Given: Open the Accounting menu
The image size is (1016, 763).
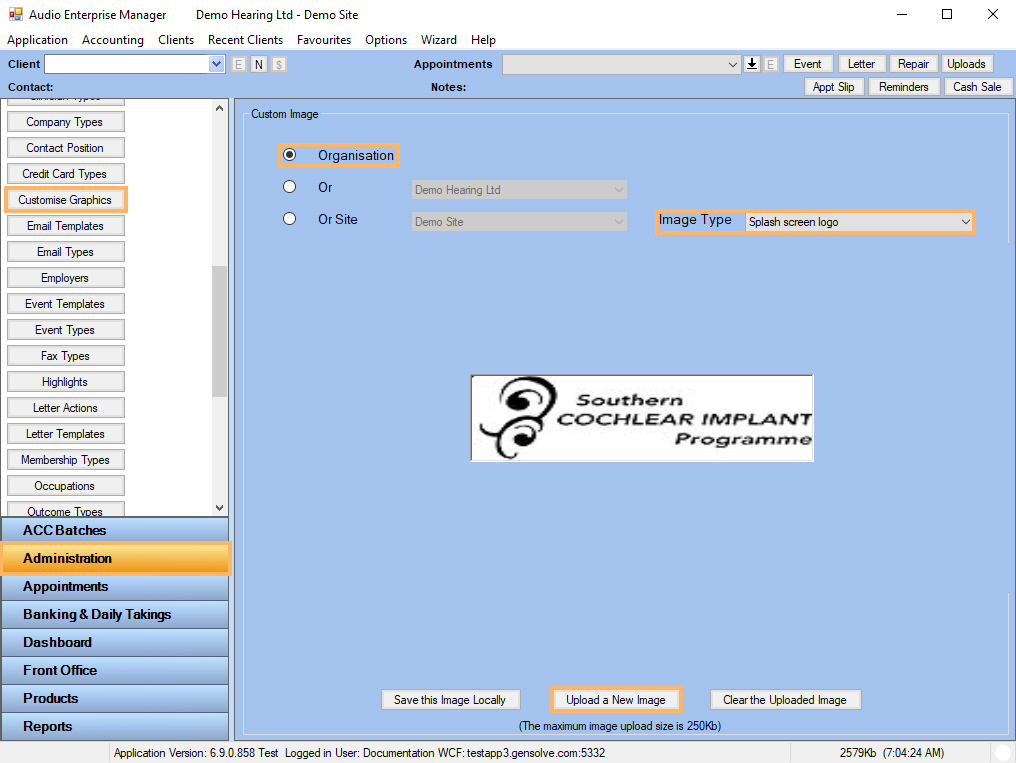Looking at the screenshot, I should 112,40.
